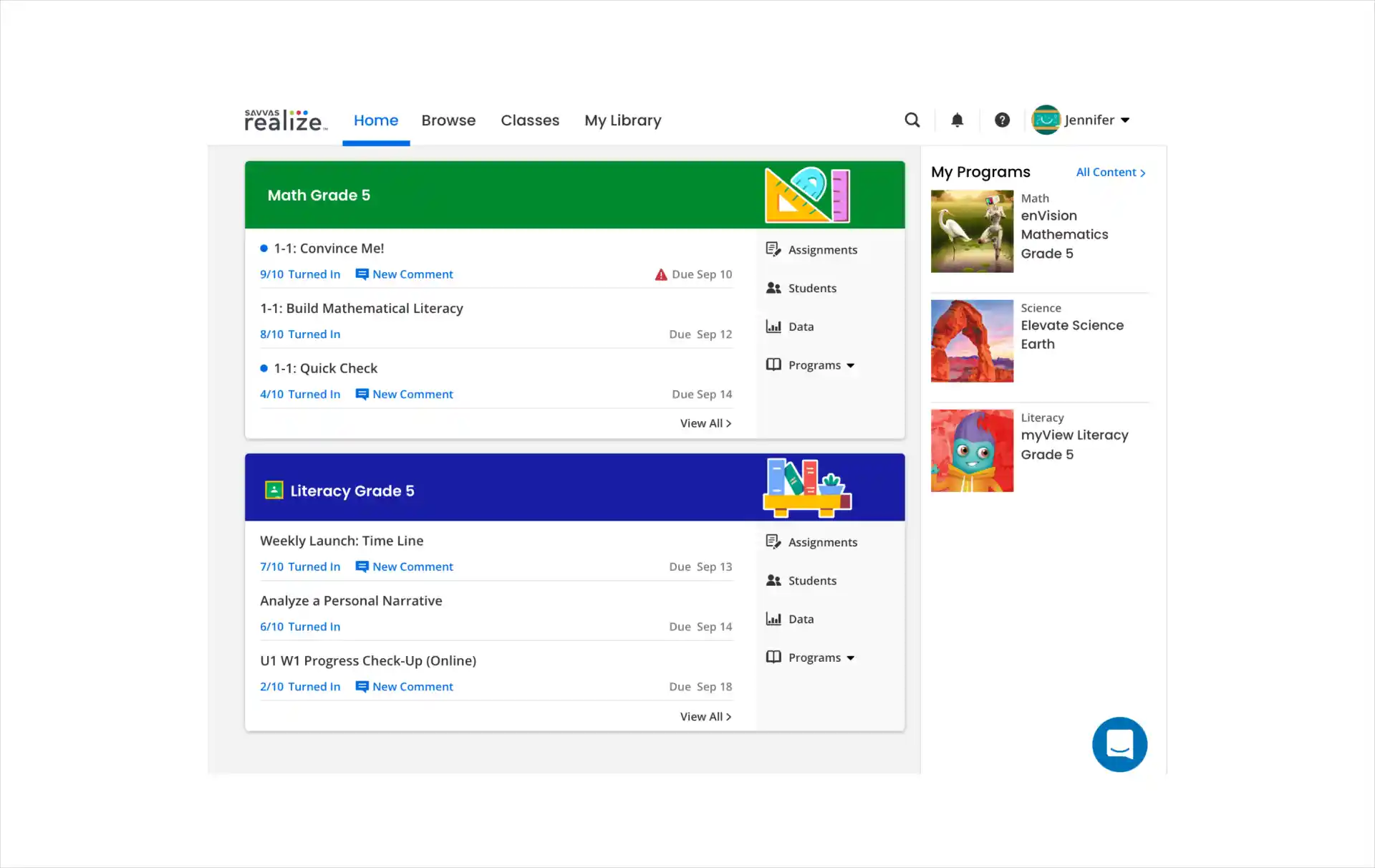Click the red warning icon by Due Sep 10
This screenshot has width=1375, height=868.
[661, 274]
